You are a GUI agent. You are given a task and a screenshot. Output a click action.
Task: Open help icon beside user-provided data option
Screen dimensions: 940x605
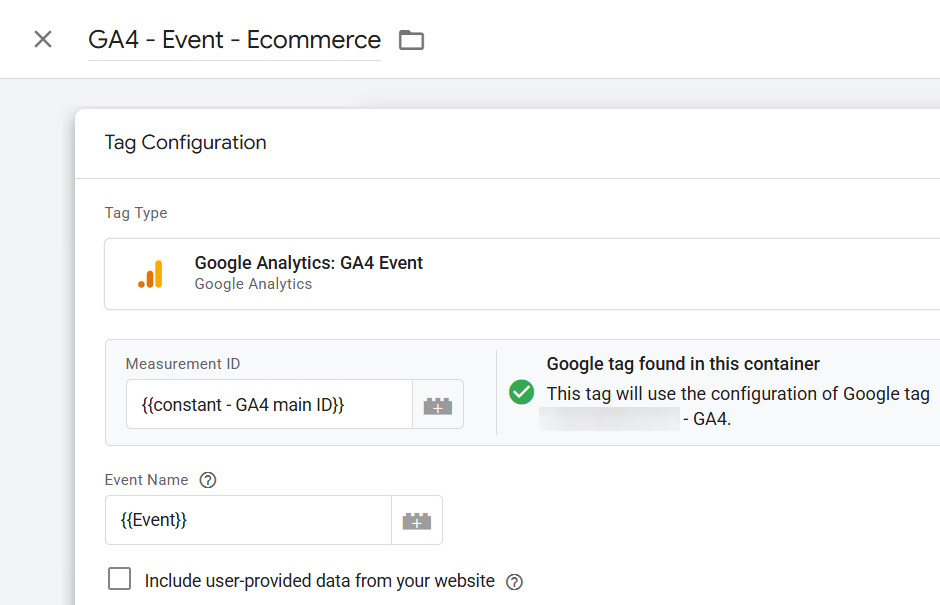(514, 582)
